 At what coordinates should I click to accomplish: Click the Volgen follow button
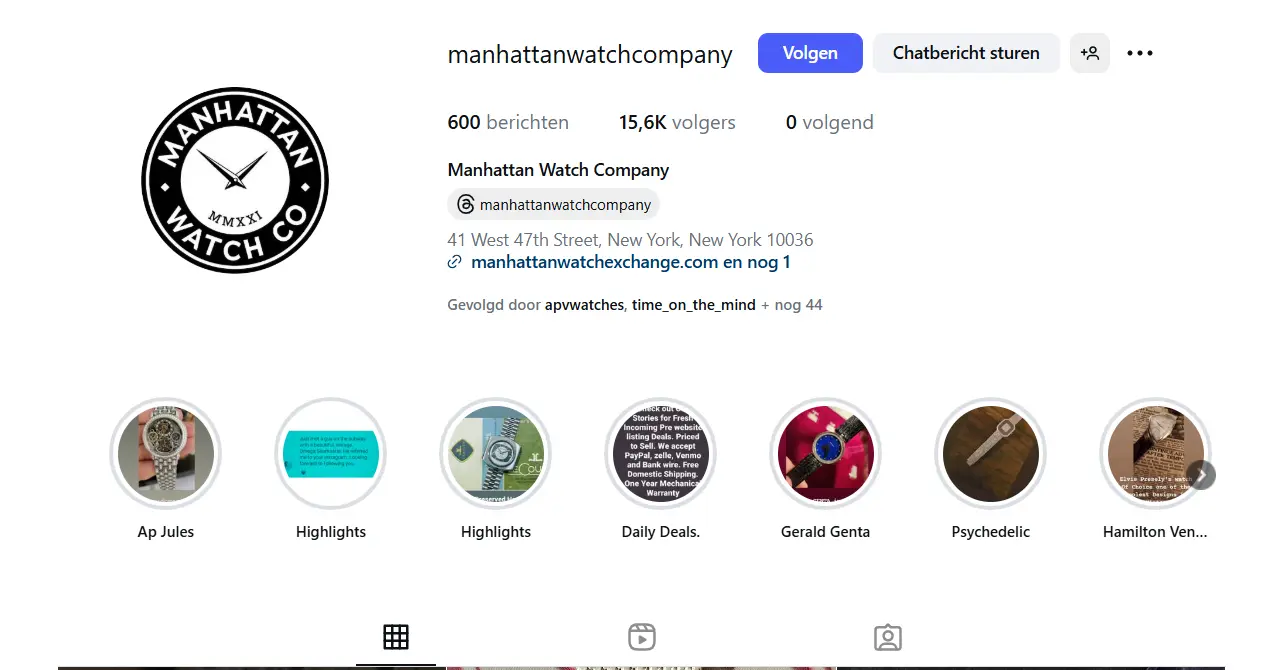(810, 53)
